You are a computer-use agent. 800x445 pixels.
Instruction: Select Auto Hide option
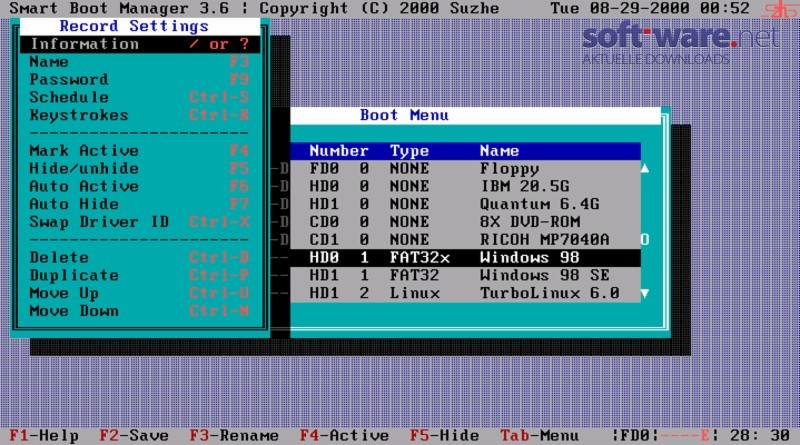pyautogui.click(x=140, y=204)
